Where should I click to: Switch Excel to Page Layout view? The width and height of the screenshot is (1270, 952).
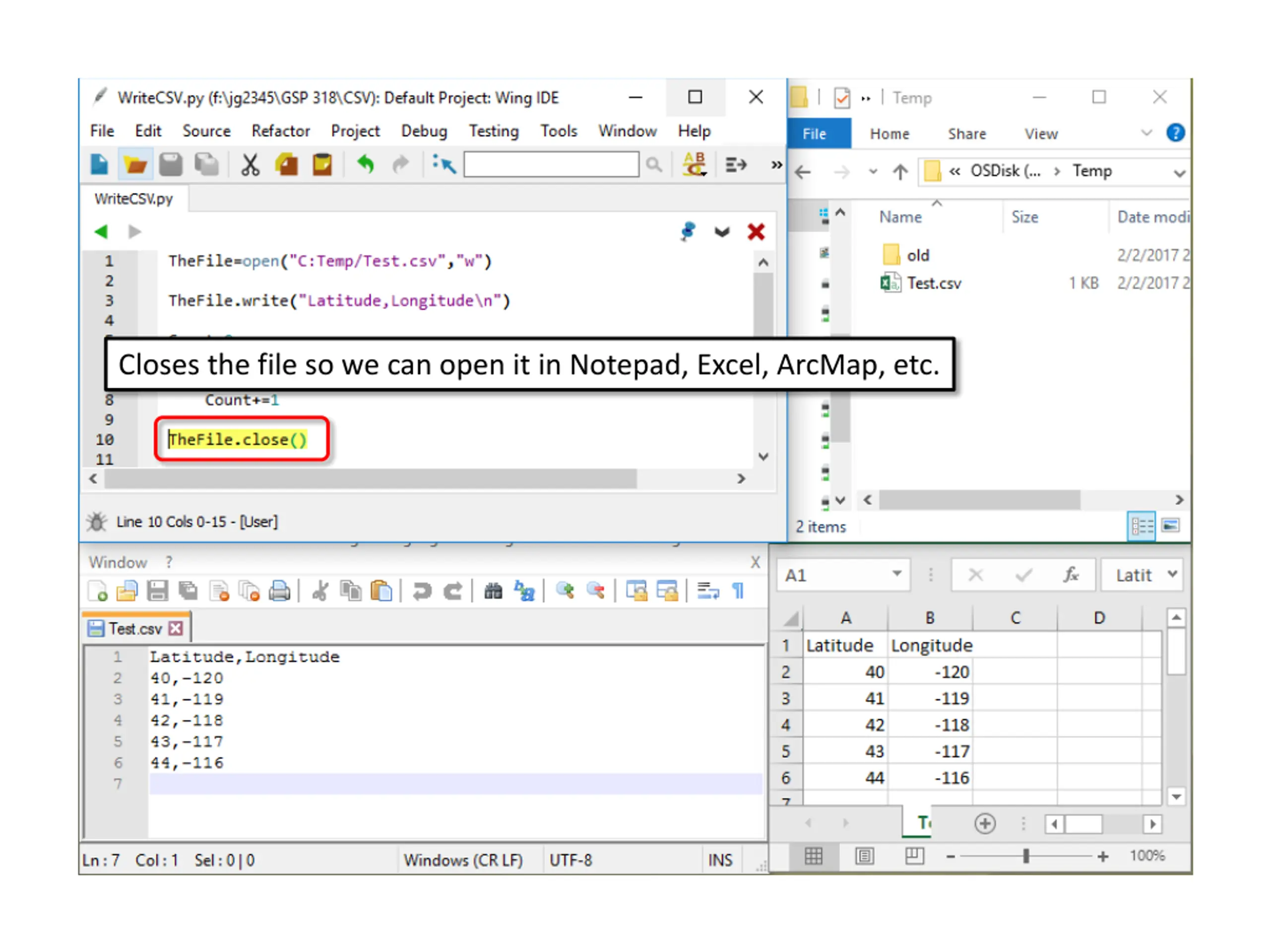point(864,856)
